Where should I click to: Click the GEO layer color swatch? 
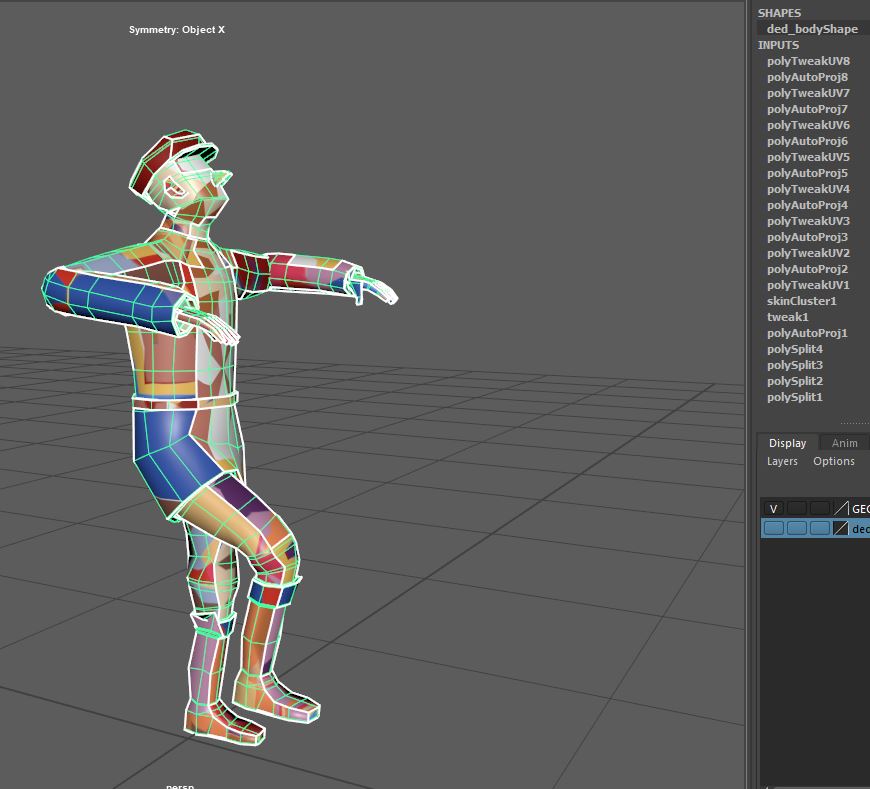click(x=841, y=509)
